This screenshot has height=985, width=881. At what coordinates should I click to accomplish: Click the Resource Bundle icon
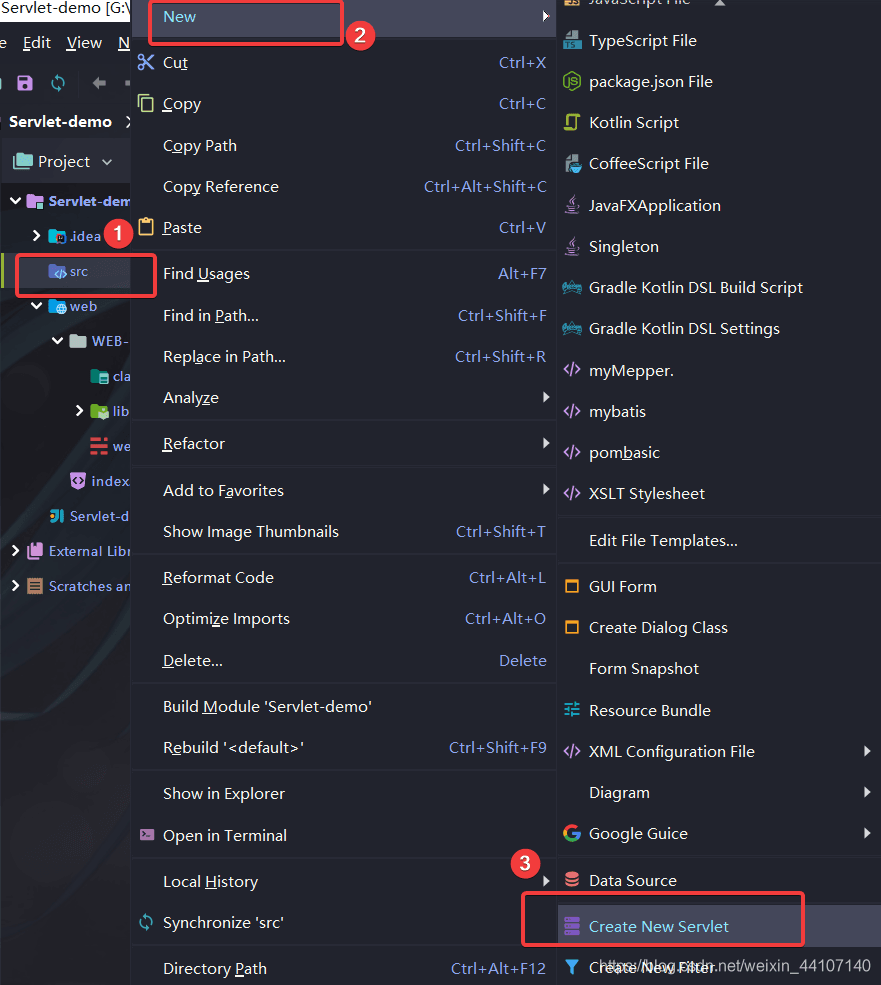pyautogui.click(x=572, y=710)
